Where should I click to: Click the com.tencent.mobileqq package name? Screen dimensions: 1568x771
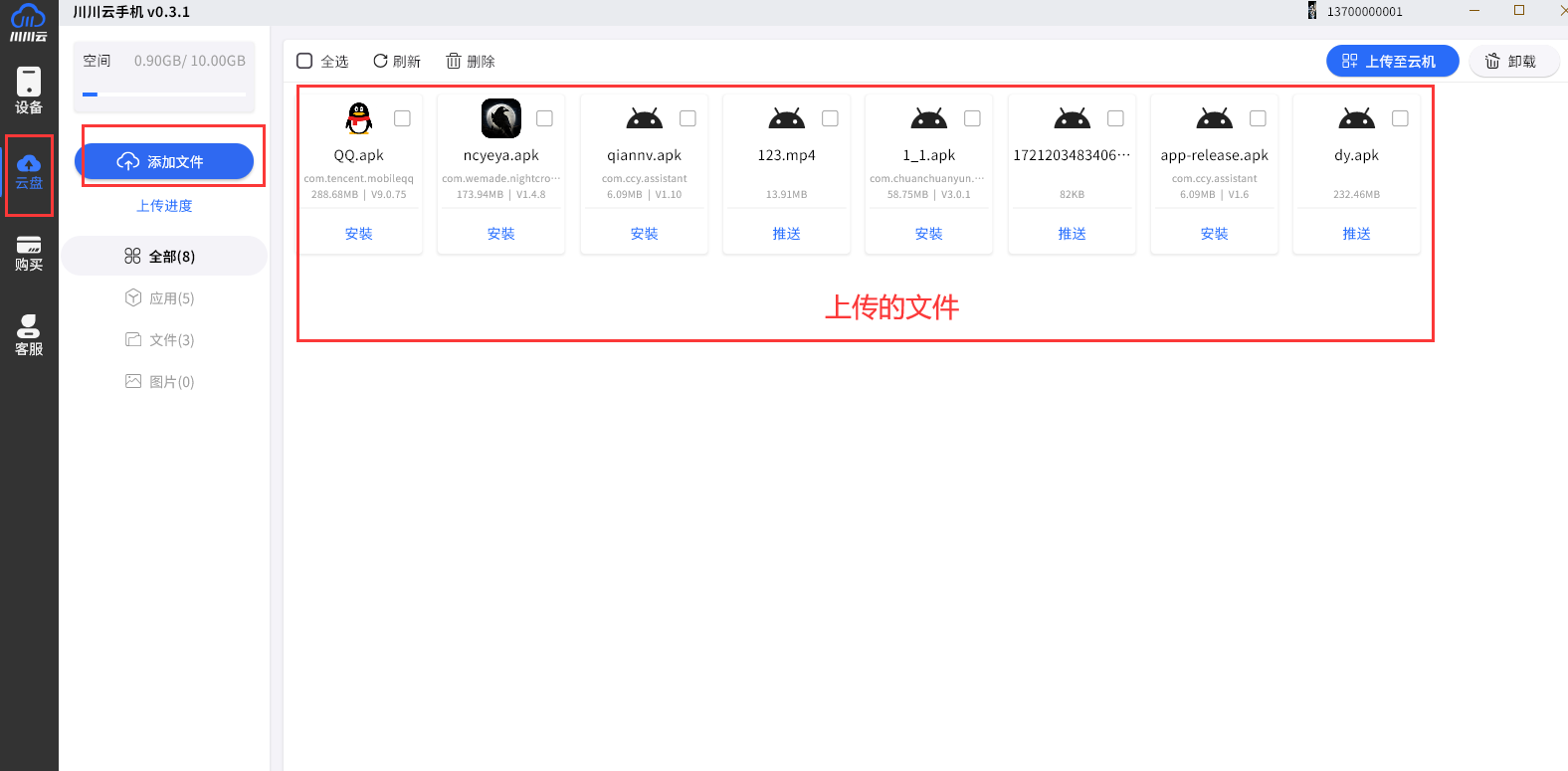pos(359,179)
